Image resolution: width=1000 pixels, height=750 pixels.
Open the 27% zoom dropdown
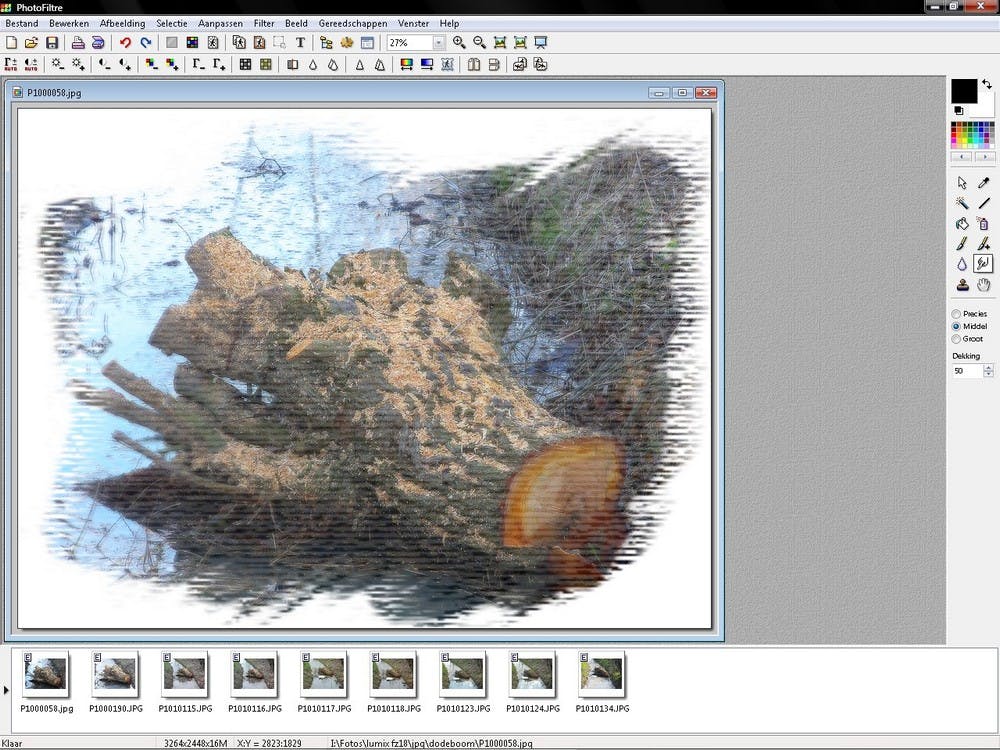tap(439, 43)
